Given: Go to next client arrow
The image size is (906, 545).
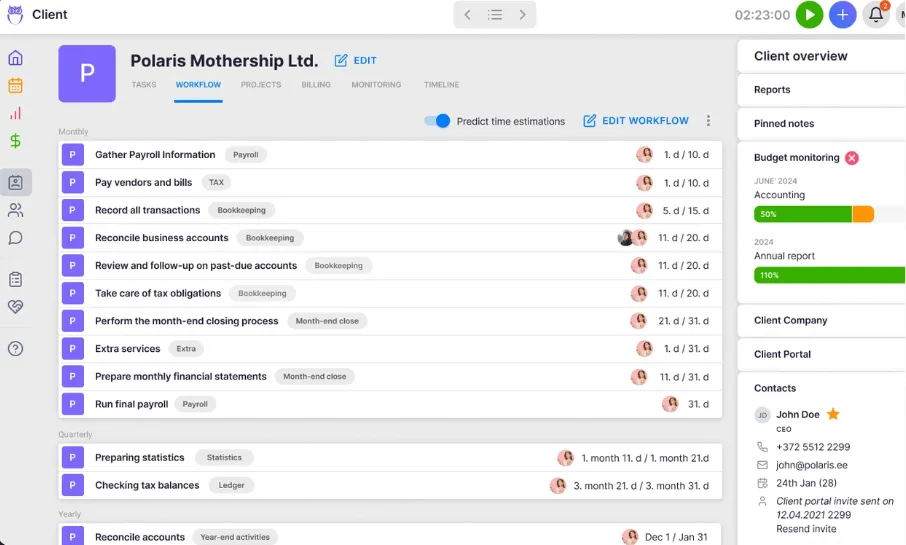Looking at the screenshot, I should (522, 14).
